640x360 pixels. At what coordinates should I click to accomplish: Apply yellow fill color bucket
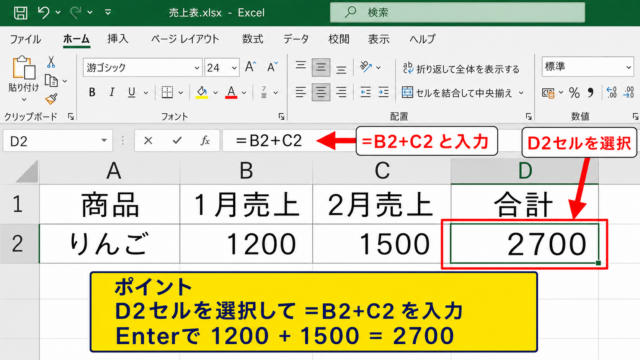pos(202,93)
